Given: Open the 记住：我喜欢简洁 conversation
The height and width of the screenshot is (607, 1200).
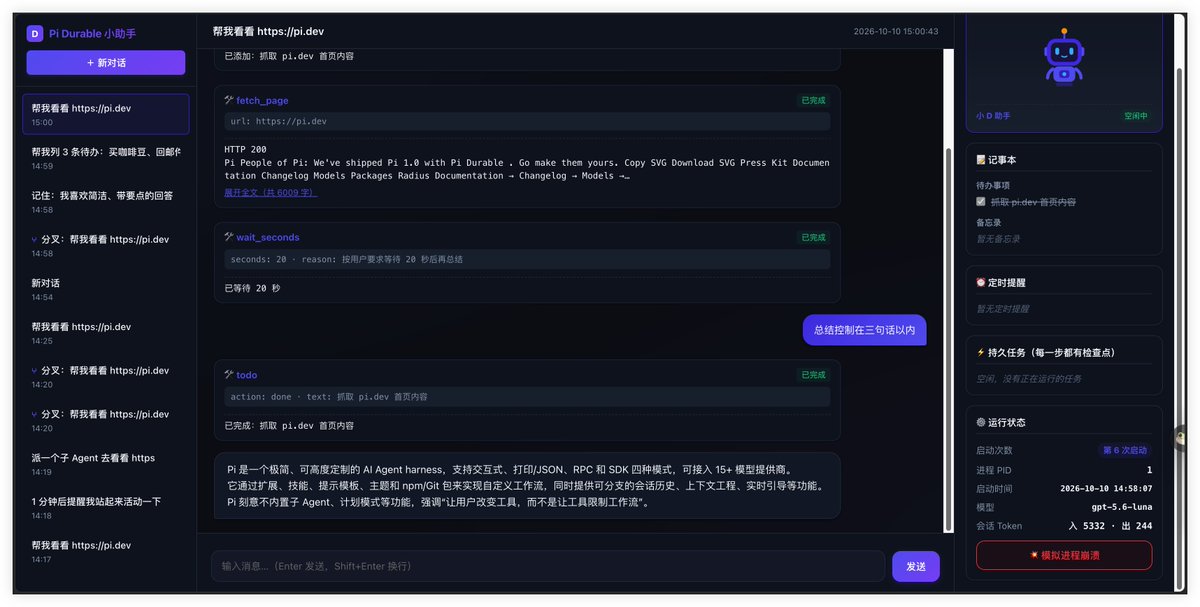Looking at the screenshot, I should [106, 202].
